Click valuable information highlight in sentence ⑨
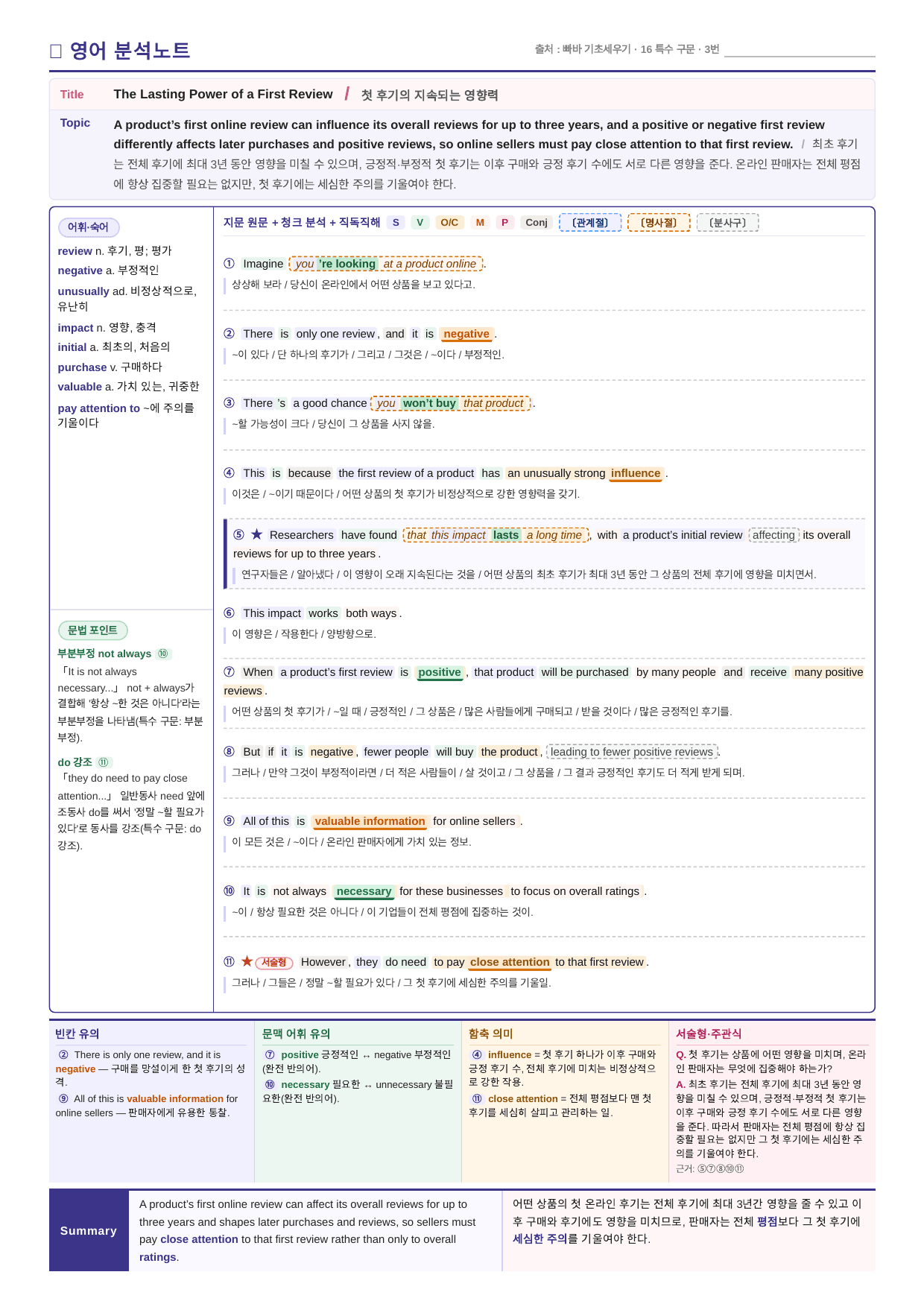Screen dimensions: 924x1307 [370, 821]
